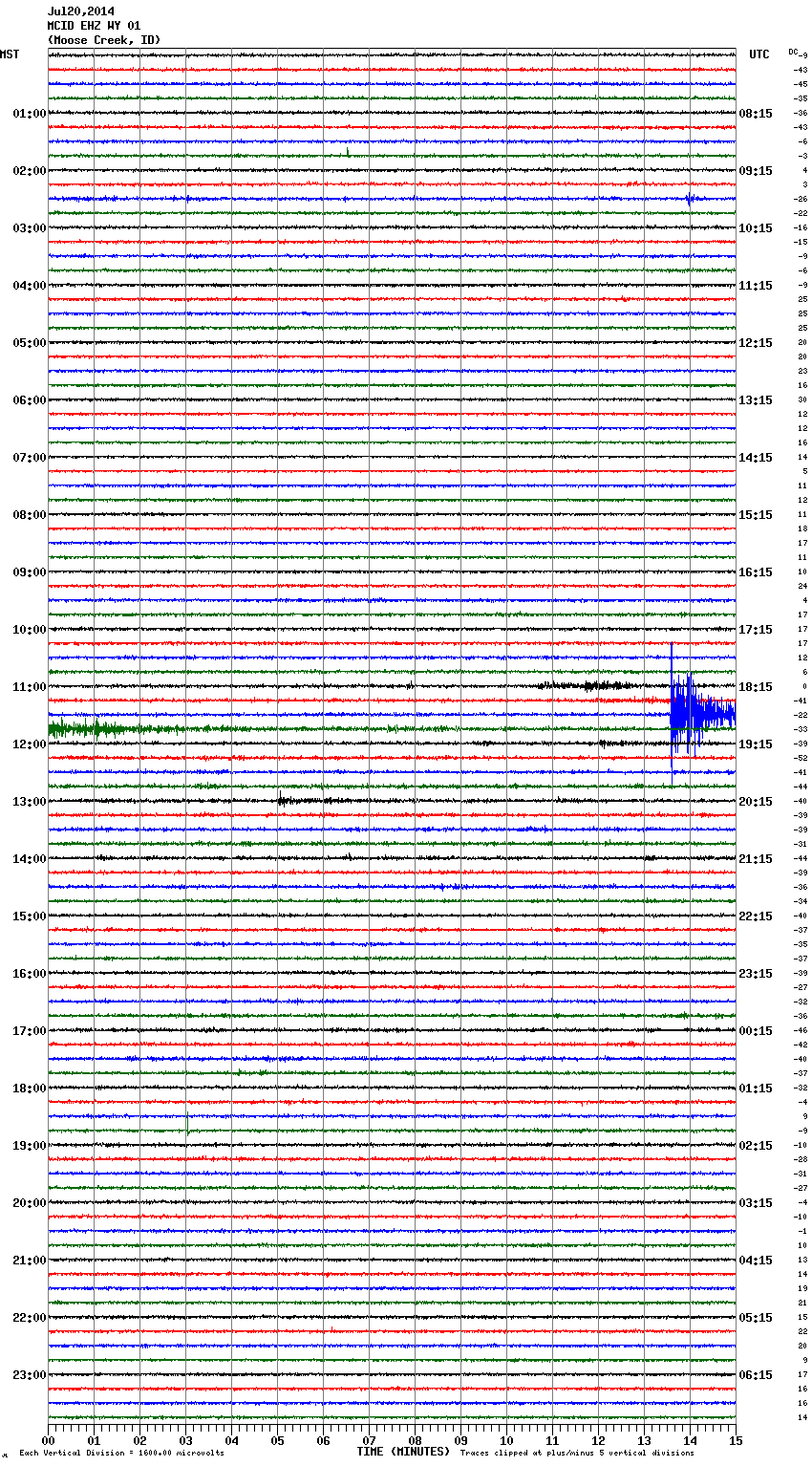This screenshot has width=812, height=1466.
Task: Click the "09:15" UTC row label
Action: click(756, 171)
